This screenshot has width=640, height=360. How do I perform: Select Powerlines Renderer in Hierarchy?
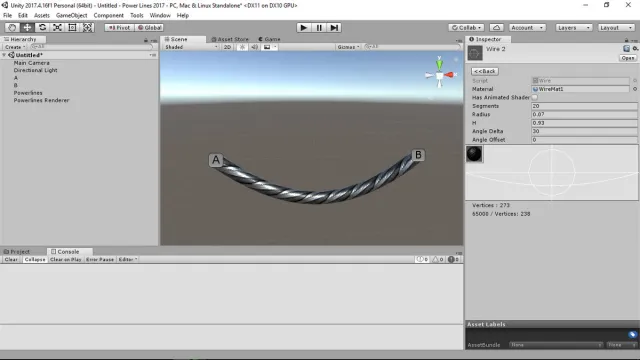coord(41,100)
